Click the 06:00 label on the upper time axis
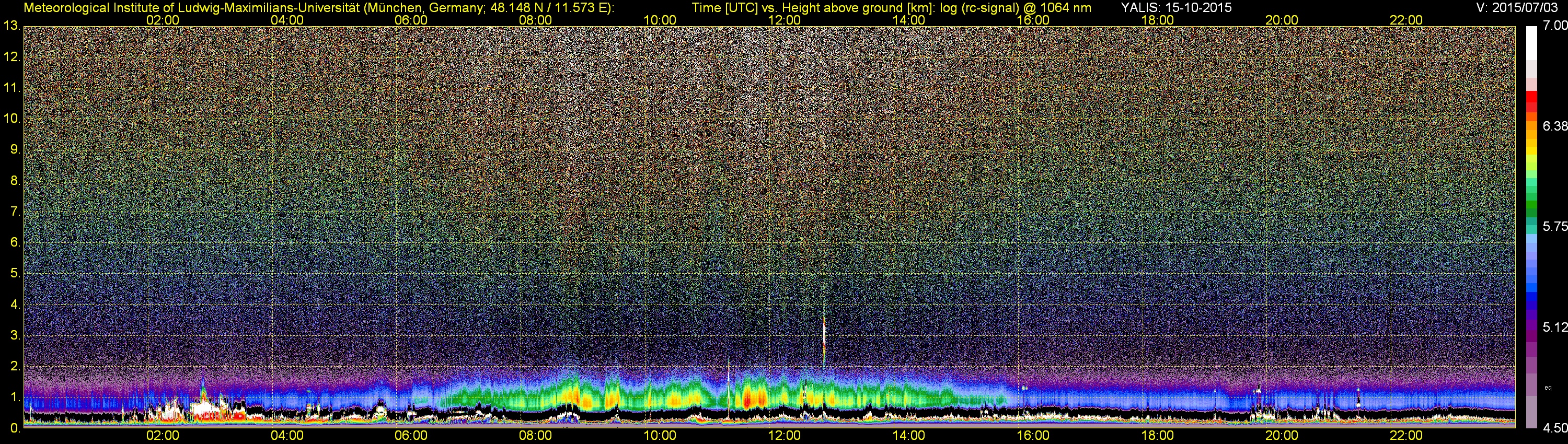This screenshot has width=1568, height=444. [x=411, y=20]
